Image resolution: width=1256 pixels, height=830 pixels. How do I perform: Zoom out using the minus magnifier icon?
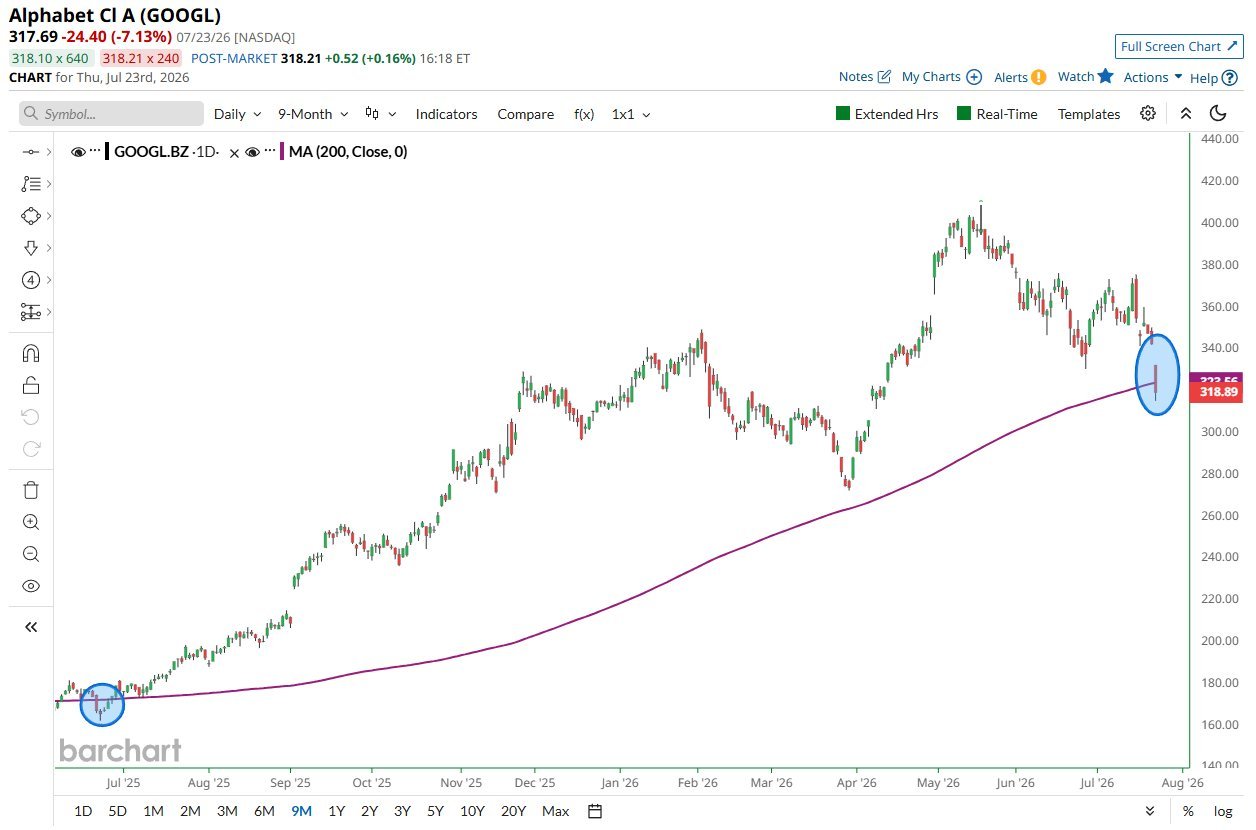click(x=31, y=554)
